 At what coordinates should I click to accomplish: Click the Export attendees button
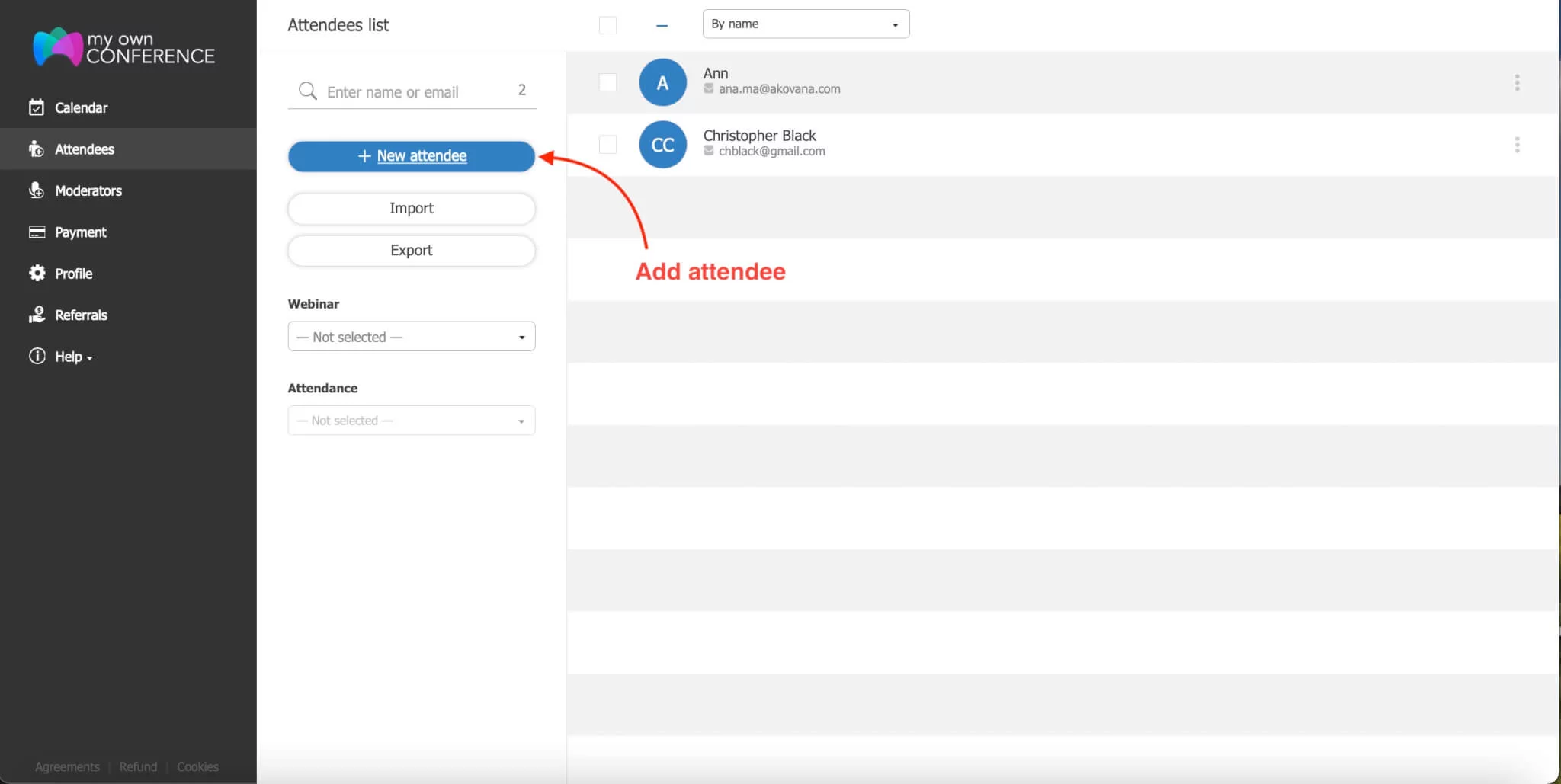411,250
